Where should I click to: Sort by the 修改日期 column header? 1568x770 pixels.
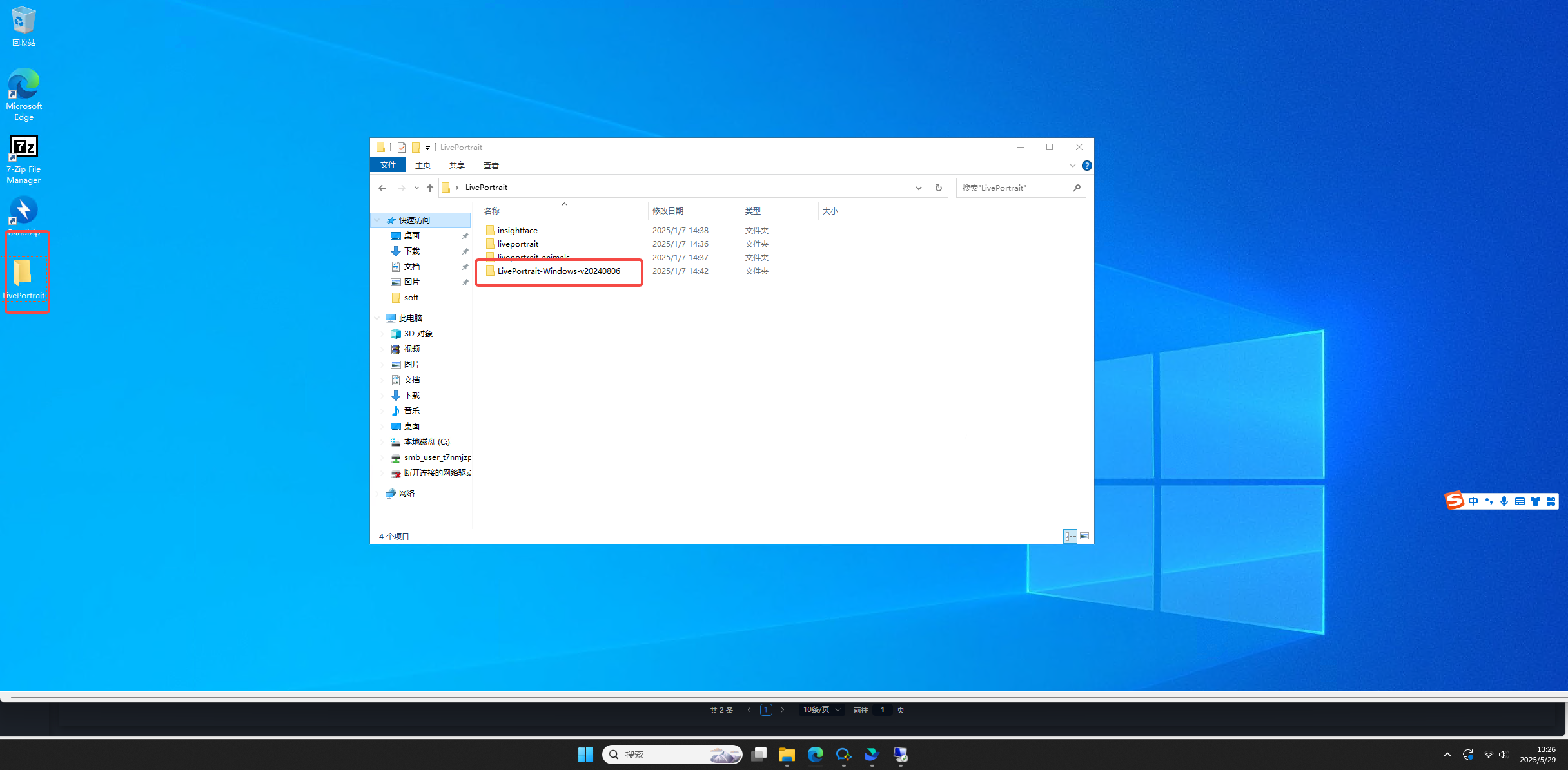point(668,211)
